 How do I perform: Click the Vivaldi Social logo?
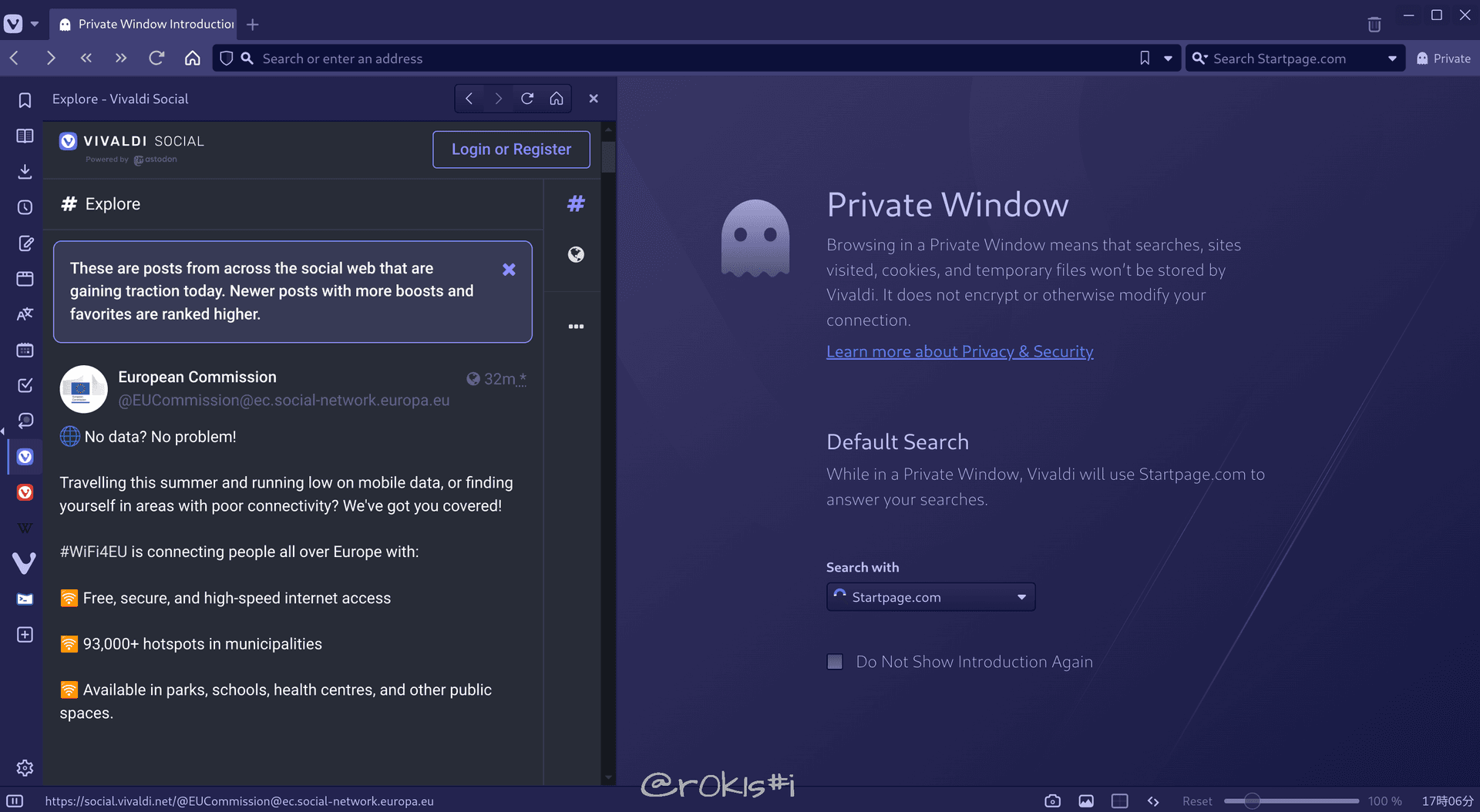(x=132, y=148)
